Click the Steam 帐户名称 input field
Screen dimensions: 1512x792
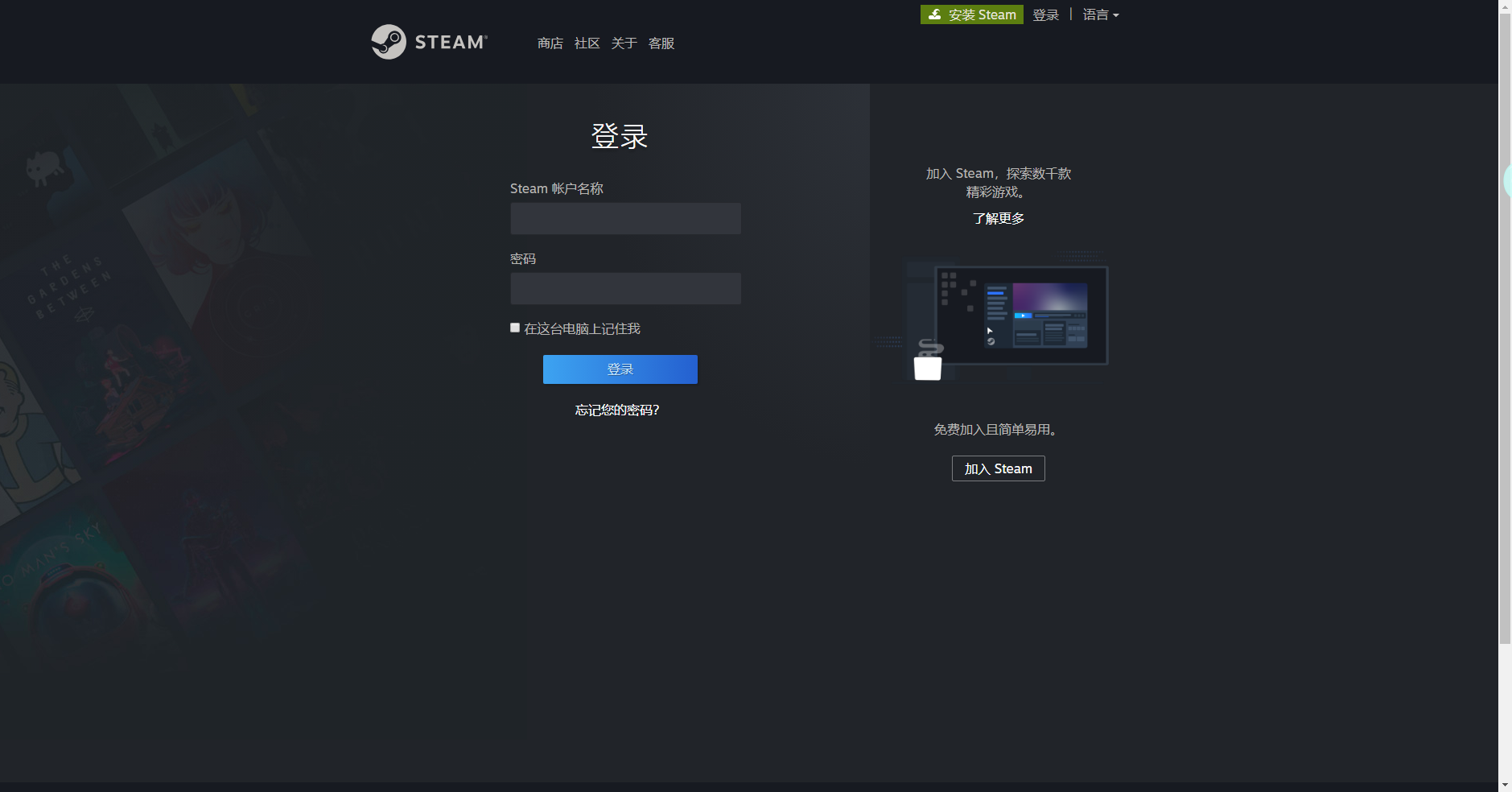[x=625, y=218]
